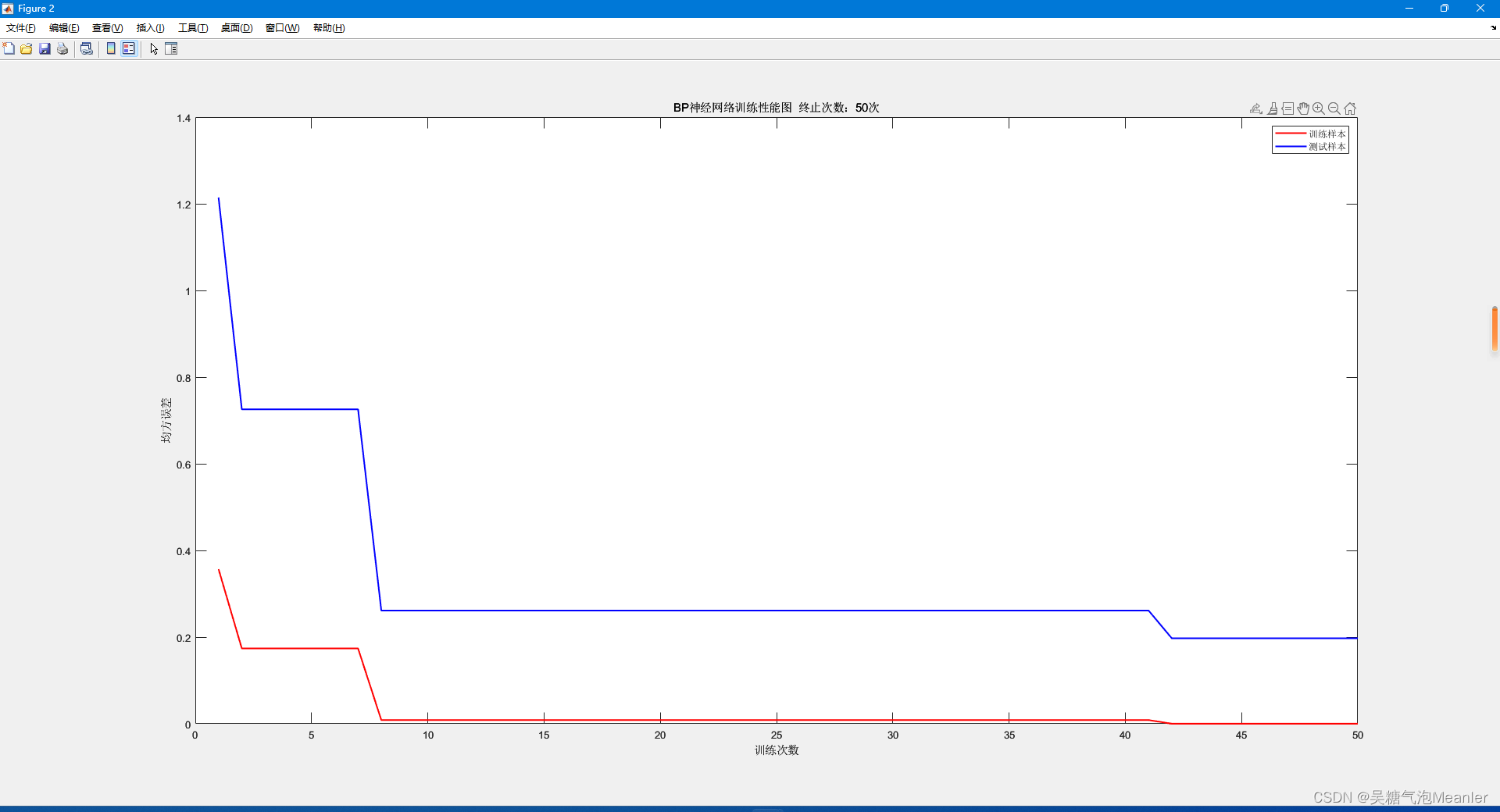Activate the Edit Plot arrow tool
Image resolution: width=1500 pixels, height=812 pixels.
(154, 48)
